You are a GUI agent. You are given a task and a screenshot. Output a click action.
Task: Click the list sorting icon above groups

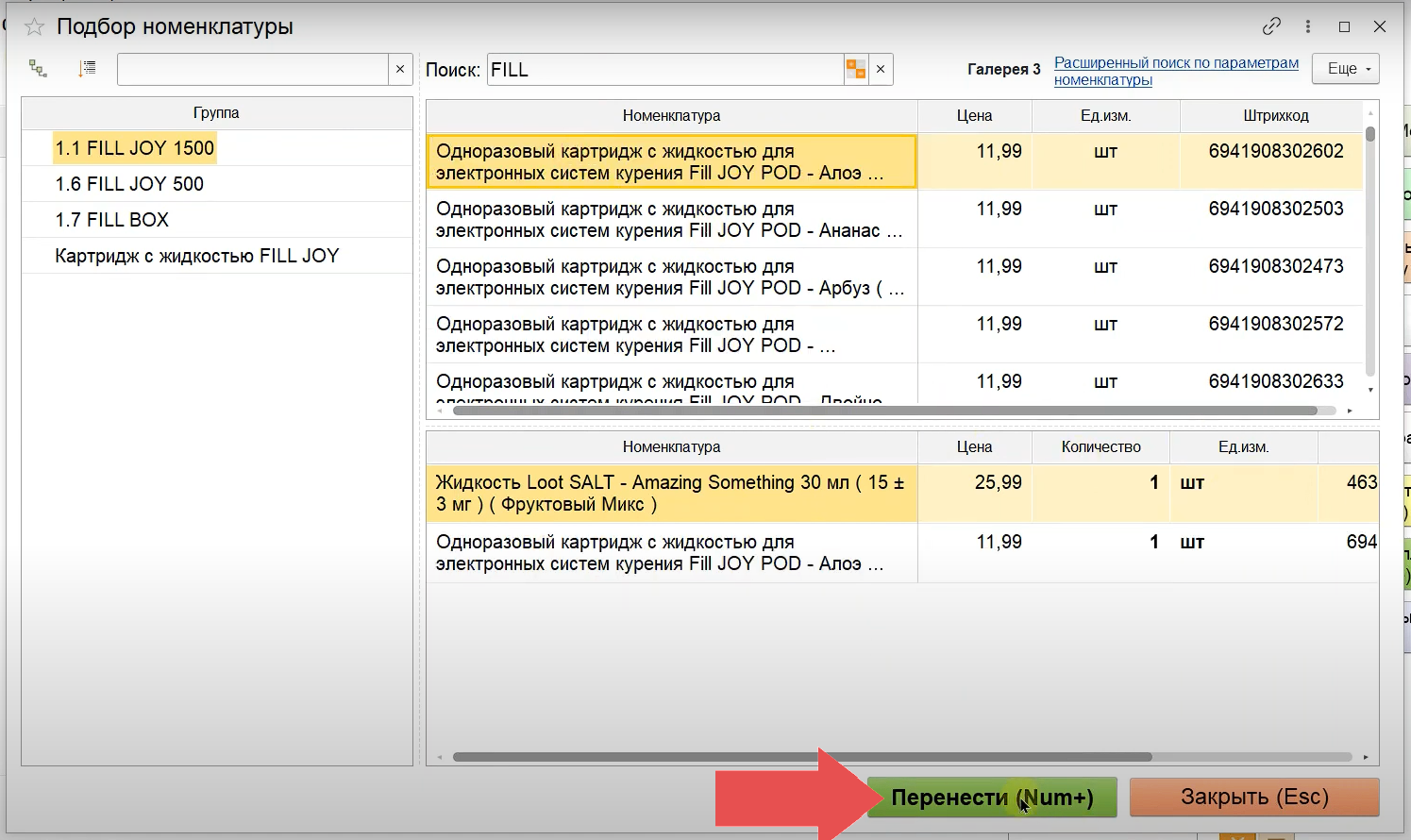[87, 69]
